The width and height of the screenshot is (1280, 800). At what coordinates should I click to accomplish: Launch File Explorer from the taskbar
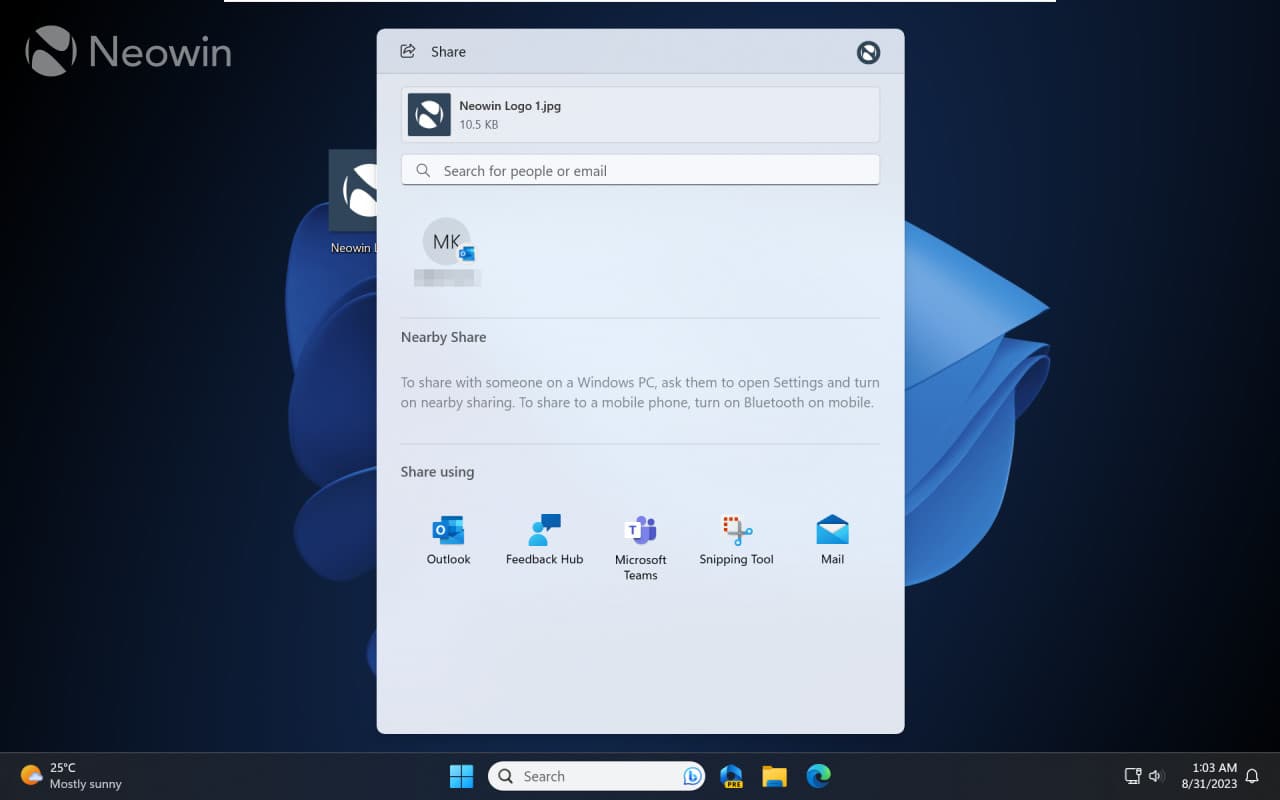(774, 775)
